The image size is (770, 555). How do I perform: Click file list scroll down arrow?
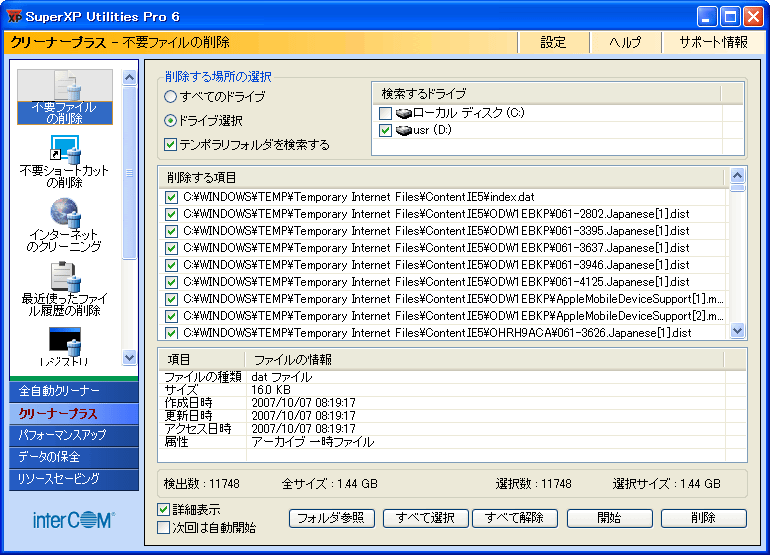[x=737, y=331]
